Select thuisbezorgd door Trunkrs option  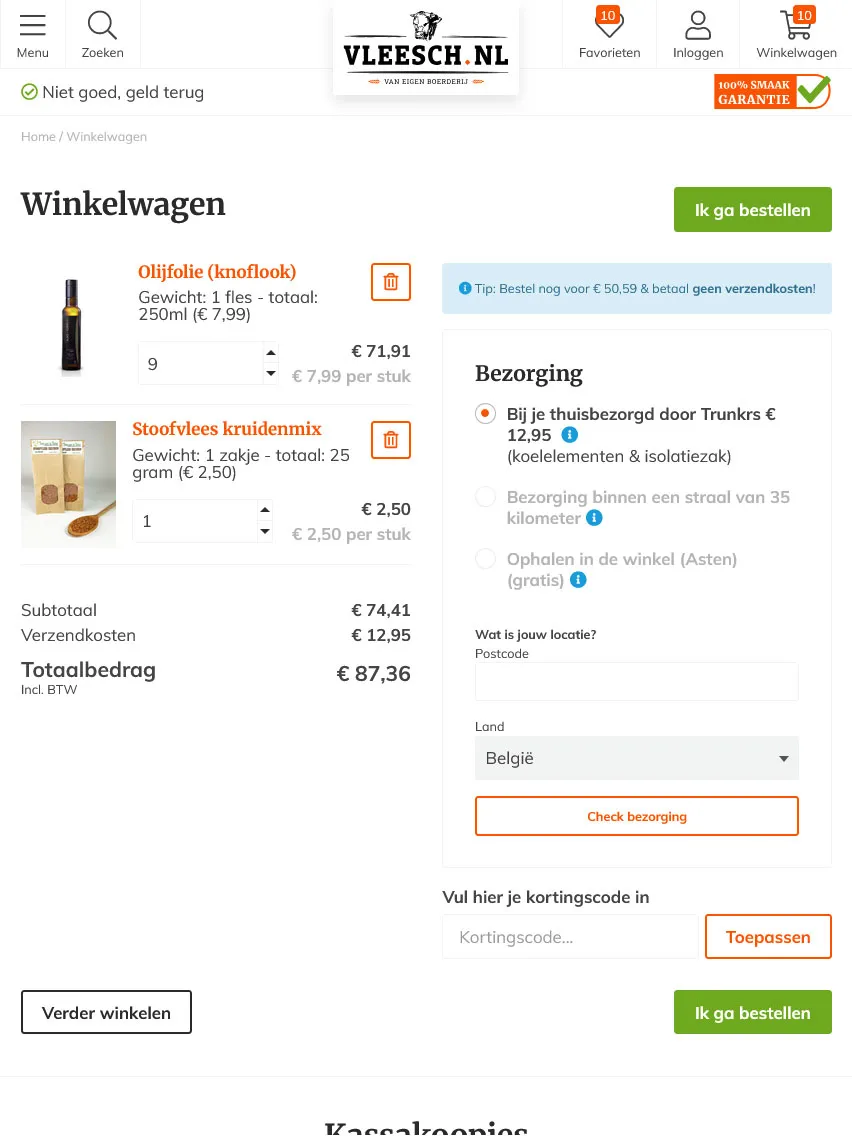(485, 413)
